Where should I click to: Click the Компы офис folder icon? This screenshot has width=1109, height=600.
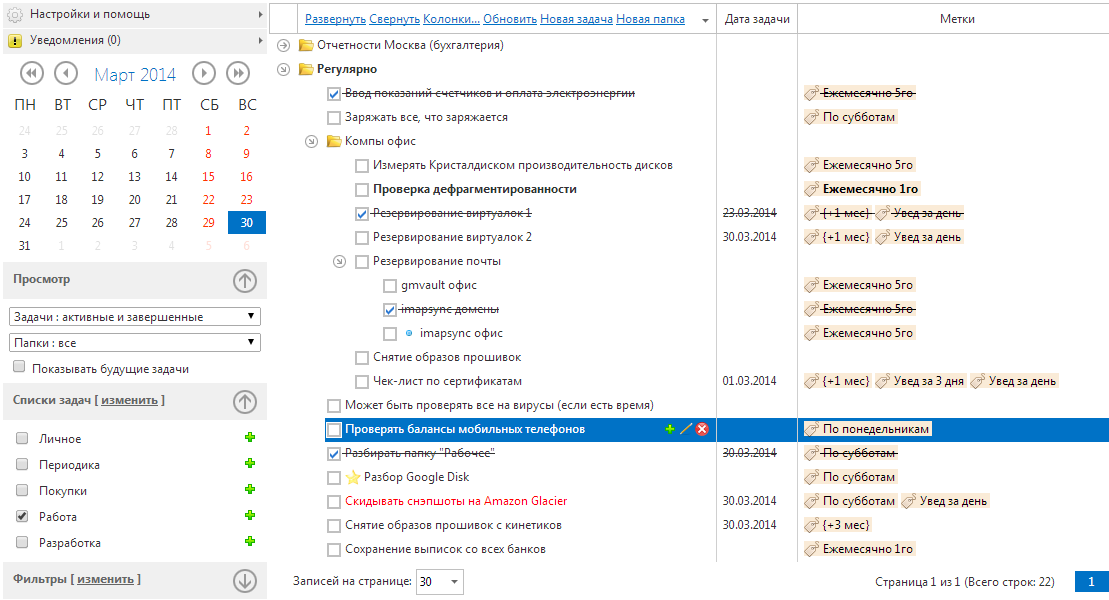[x=334, y=142]
